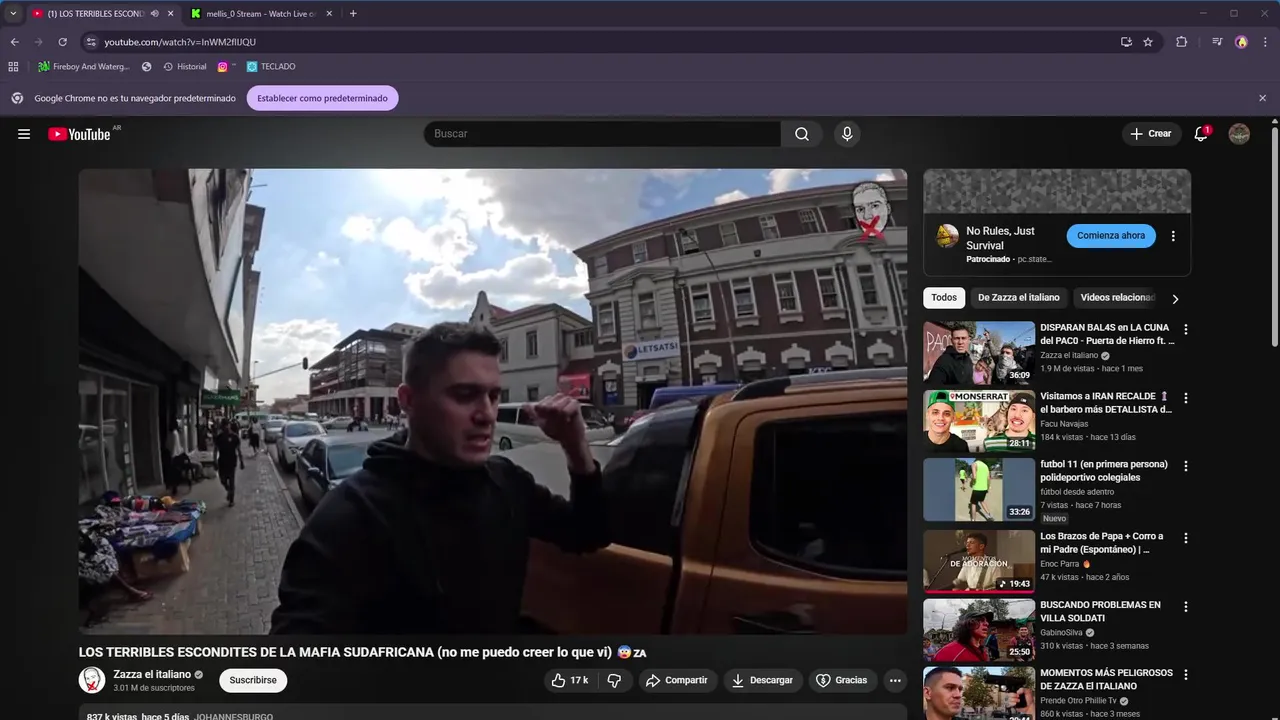Viewport: 1280px width, 720px height.
Task: Click Comienza ahora ad button
Action: 1111,236
